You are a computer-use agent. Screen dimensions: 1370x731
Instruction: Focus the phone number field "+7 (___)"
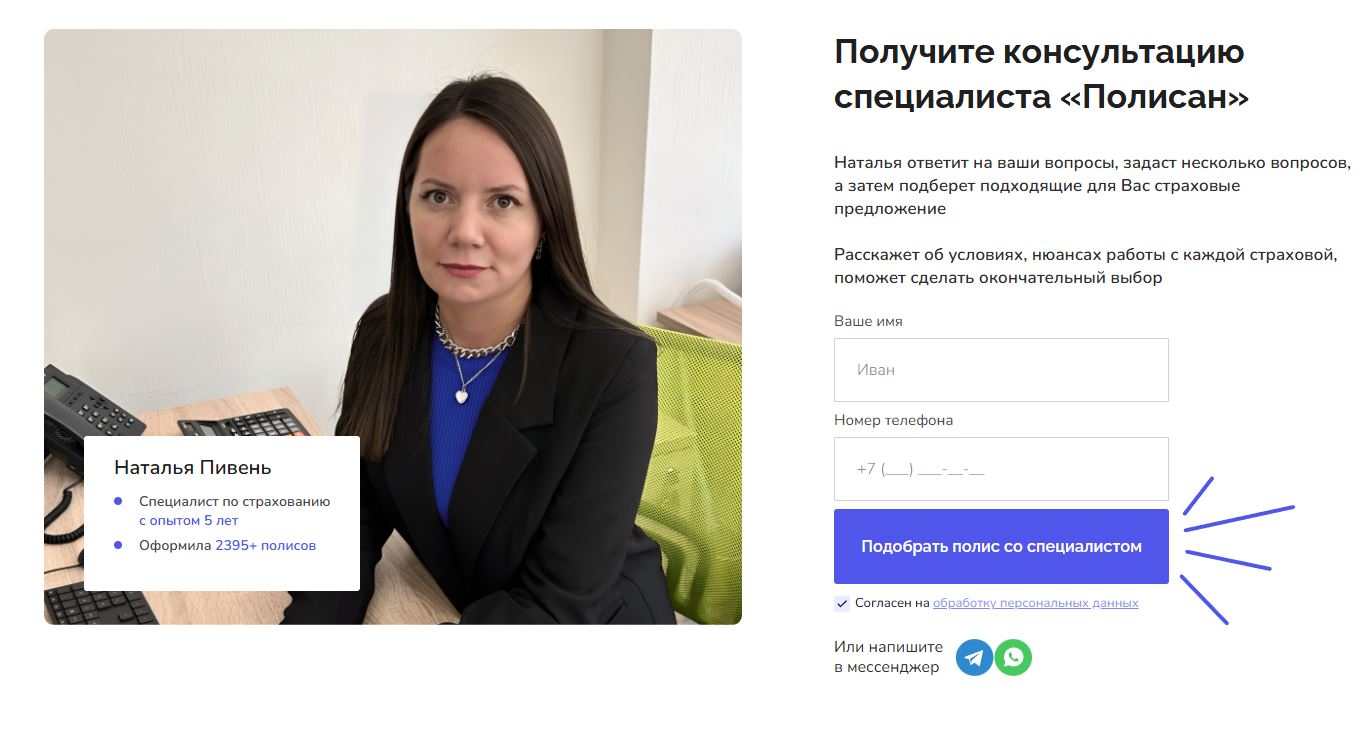(1001, 469)
